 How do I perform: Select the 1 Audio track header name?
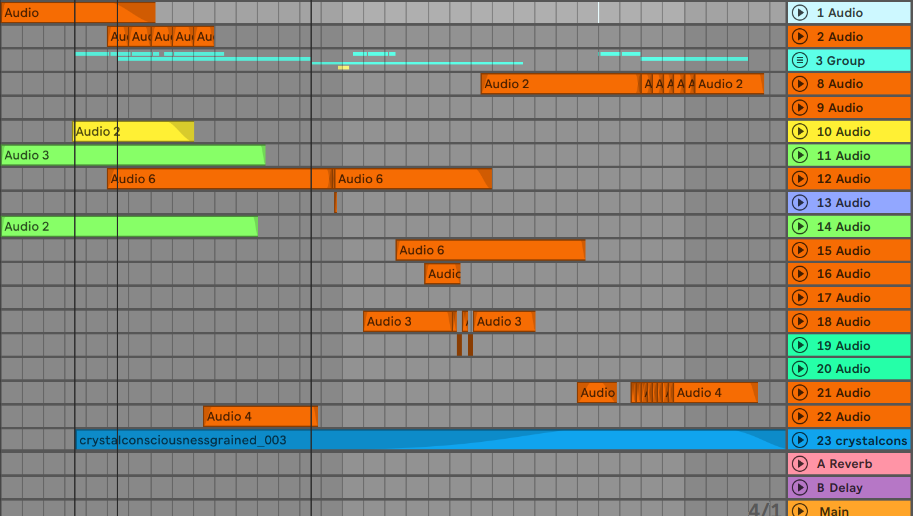(x=840, y=12)
